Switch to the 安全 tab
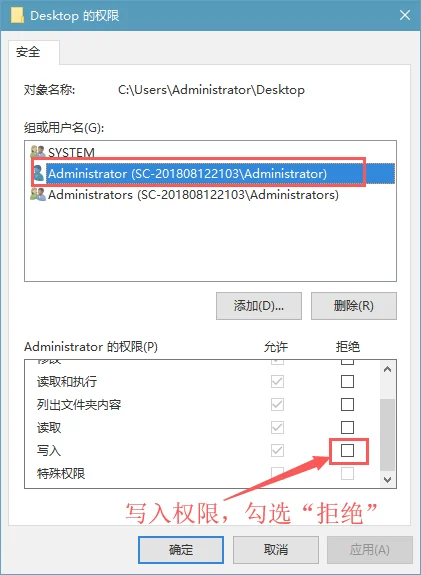 tap(28, 52)
